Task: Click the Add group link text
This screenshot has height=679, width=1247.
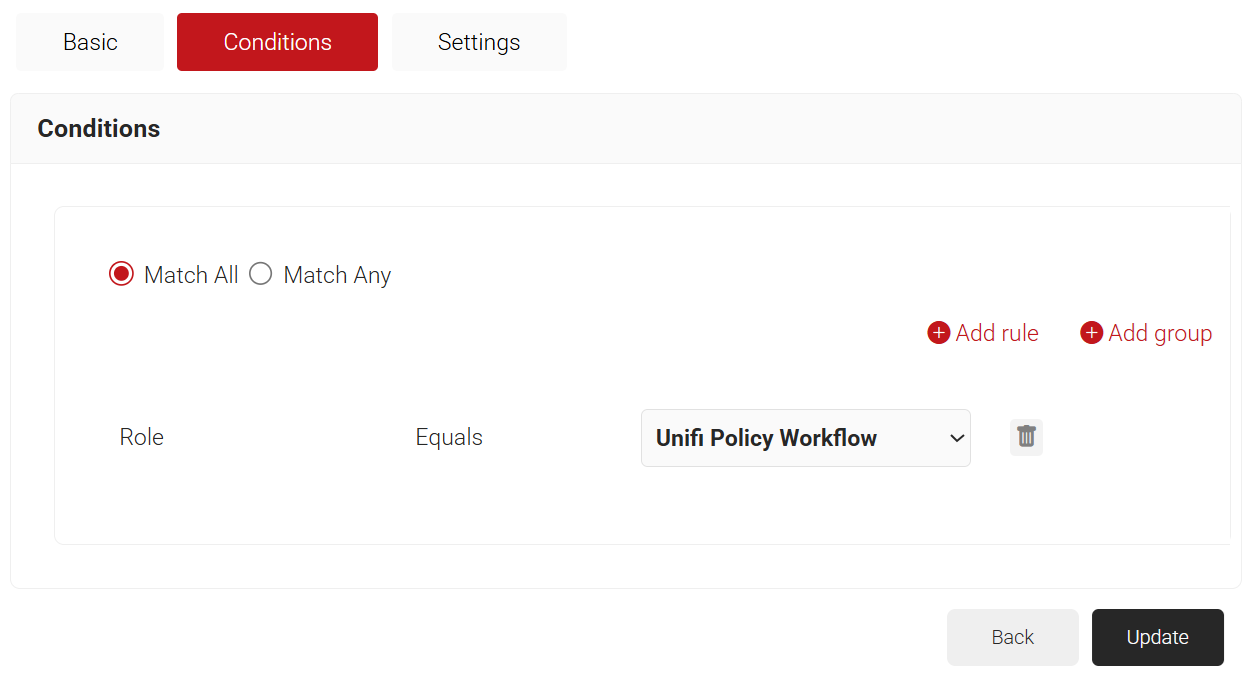Action: pos(1160,333)
